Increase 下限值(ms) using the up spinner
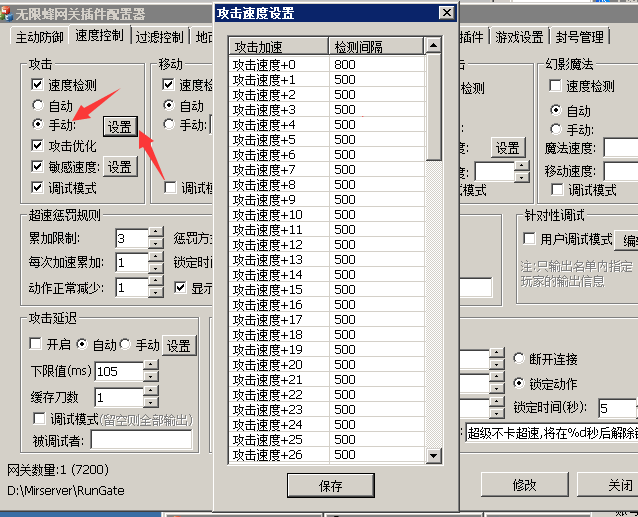The image size is (638, 517). coord(151,366)
